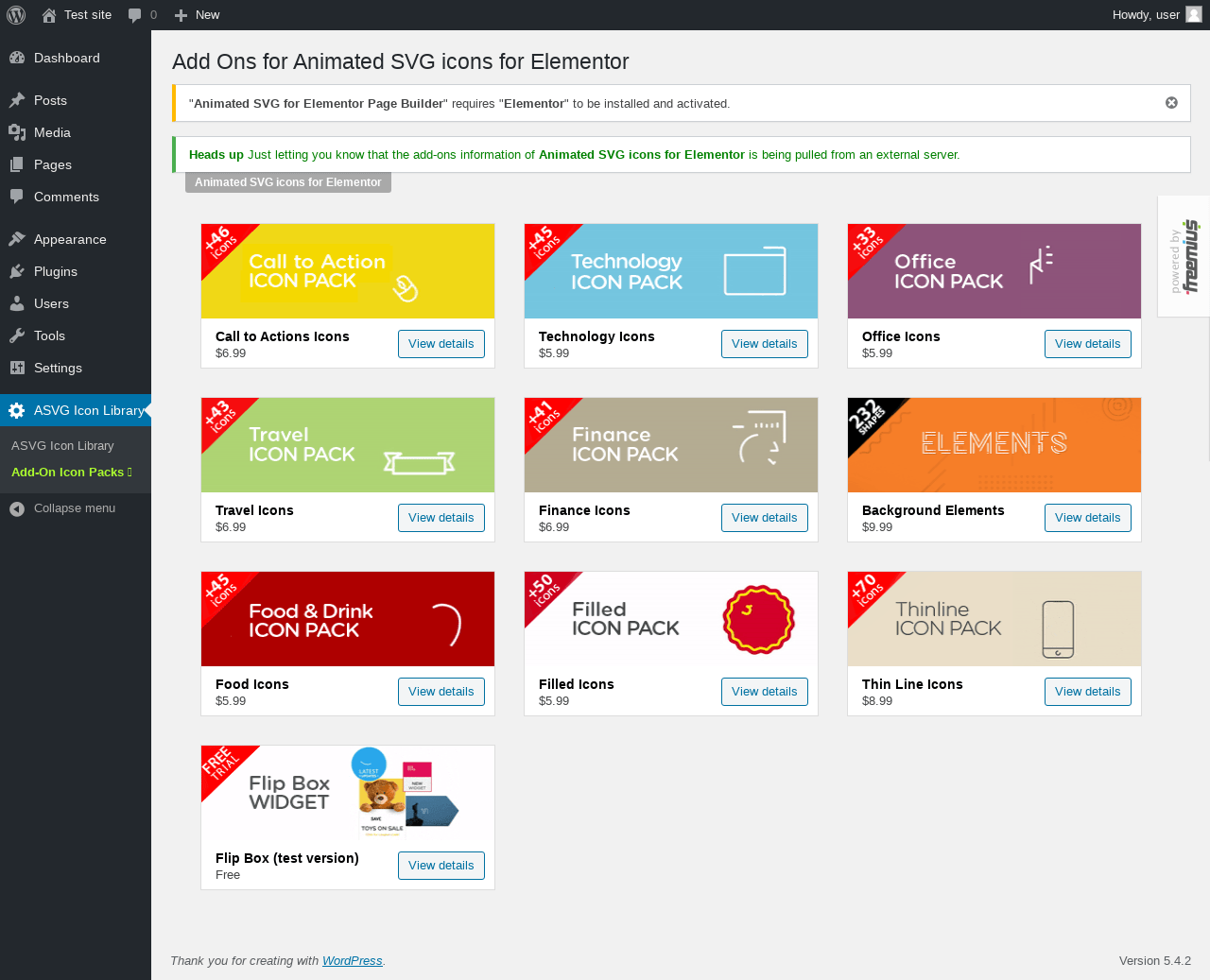Select Animated SVG icons for Elementor tab

click(288, 182)
